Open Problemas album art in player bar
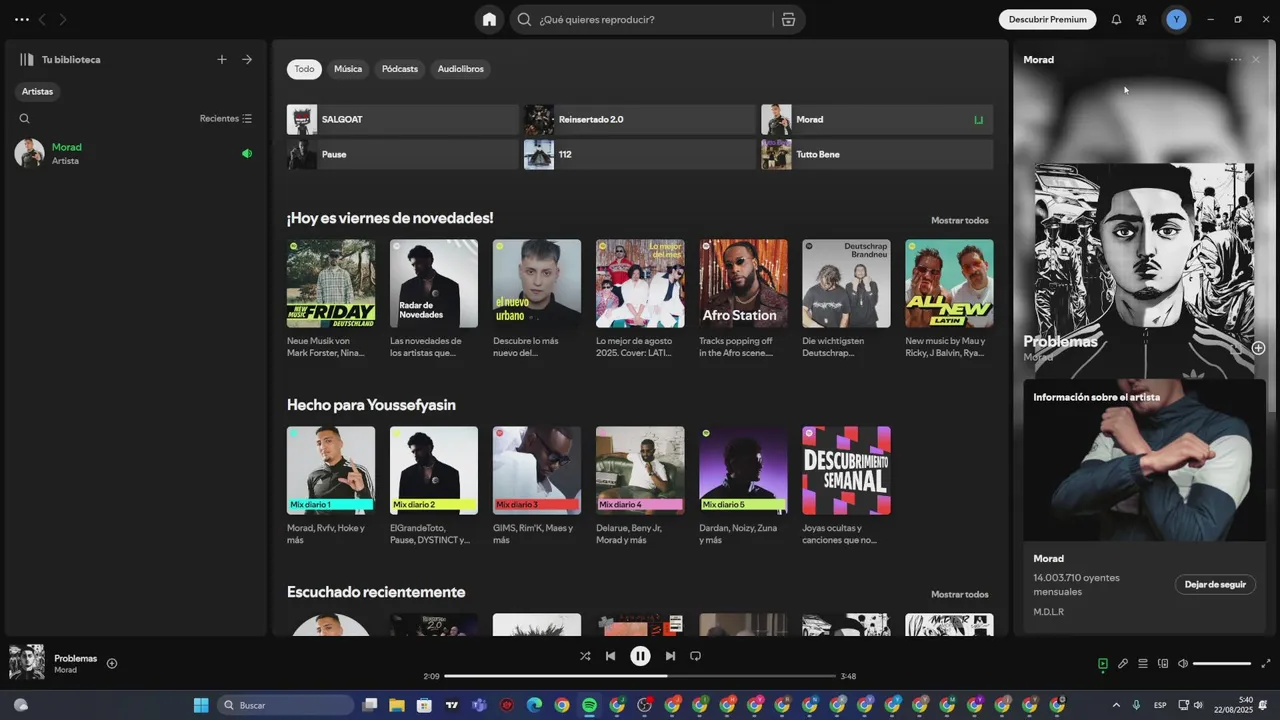The width and height of the screenshot is (1280, 720). 27,663
